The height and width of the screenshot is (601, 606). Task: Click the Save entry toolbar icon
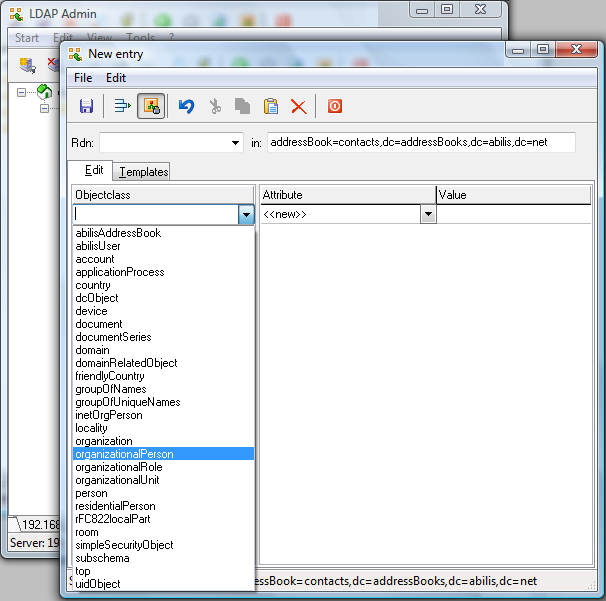coord(86,106)
